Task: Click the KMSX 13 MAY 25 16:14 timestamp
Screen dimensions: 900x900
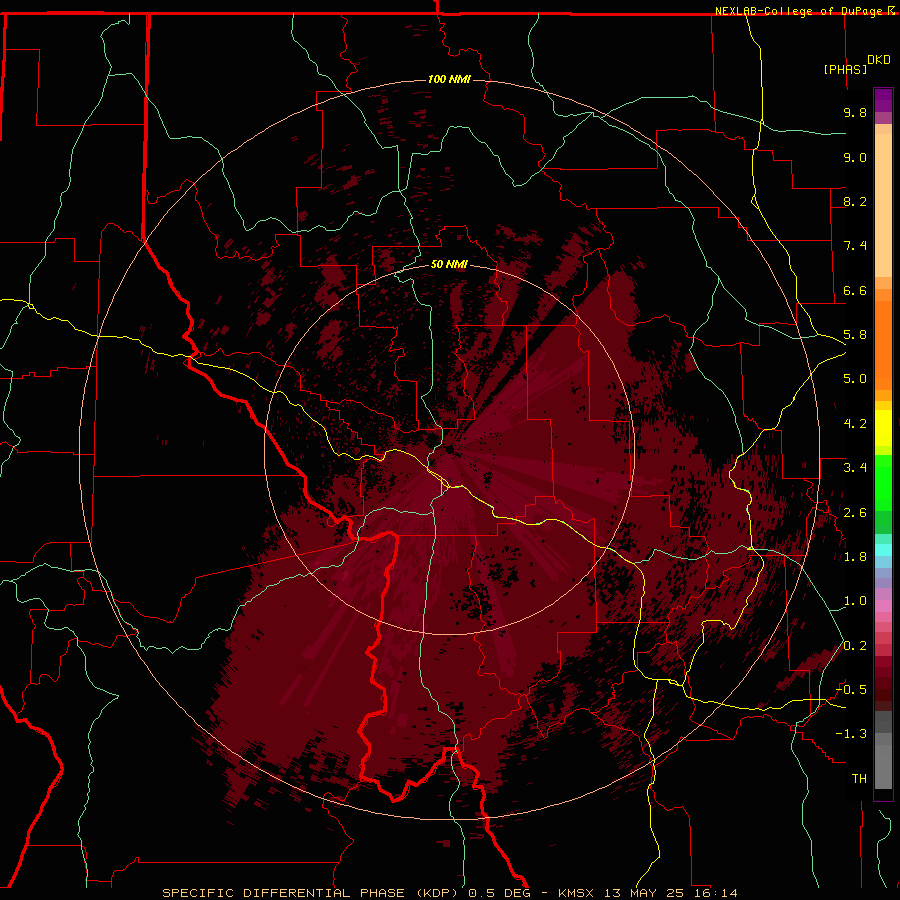Action: tap(648, 893)
